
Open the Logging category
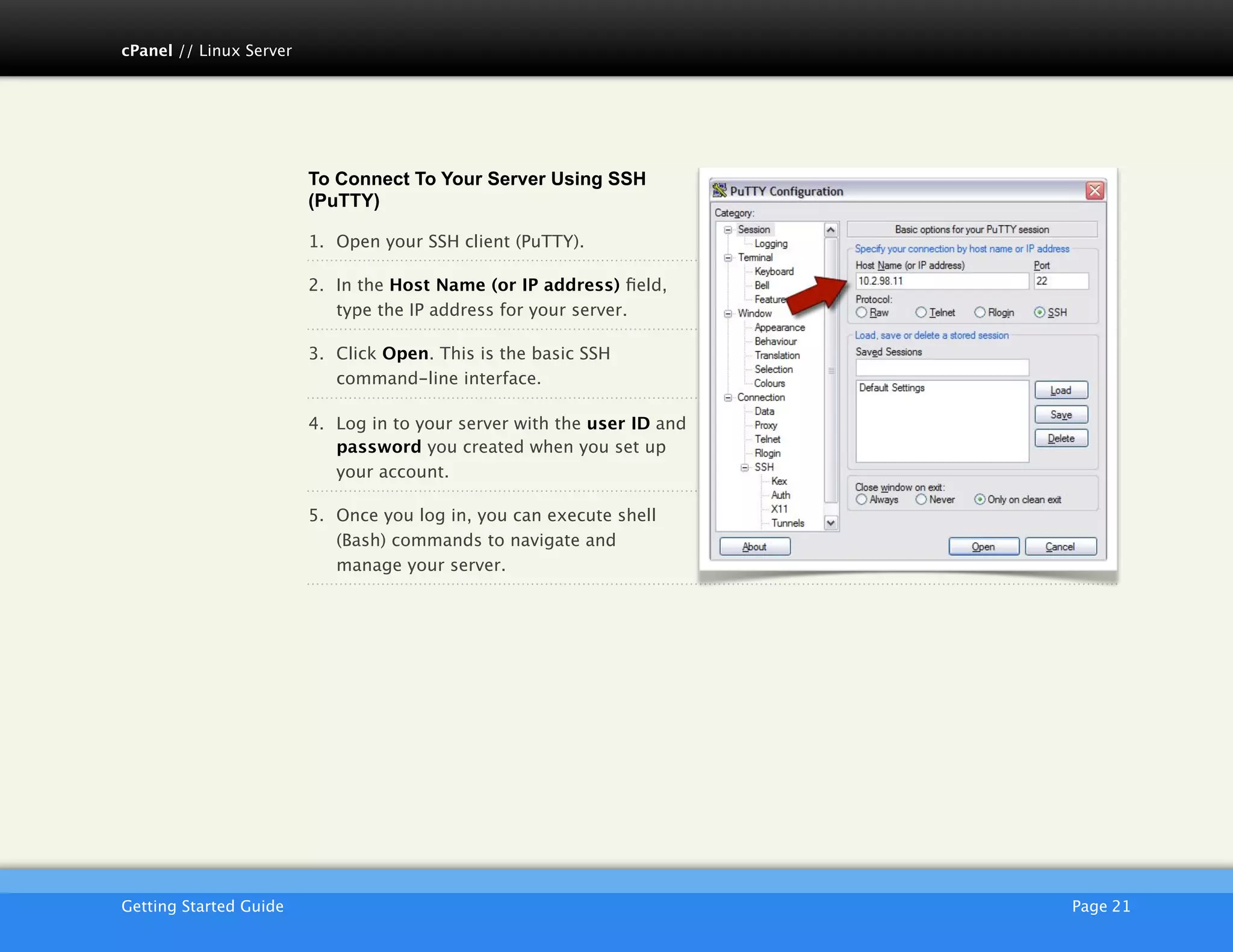click(x=771, y=244)
